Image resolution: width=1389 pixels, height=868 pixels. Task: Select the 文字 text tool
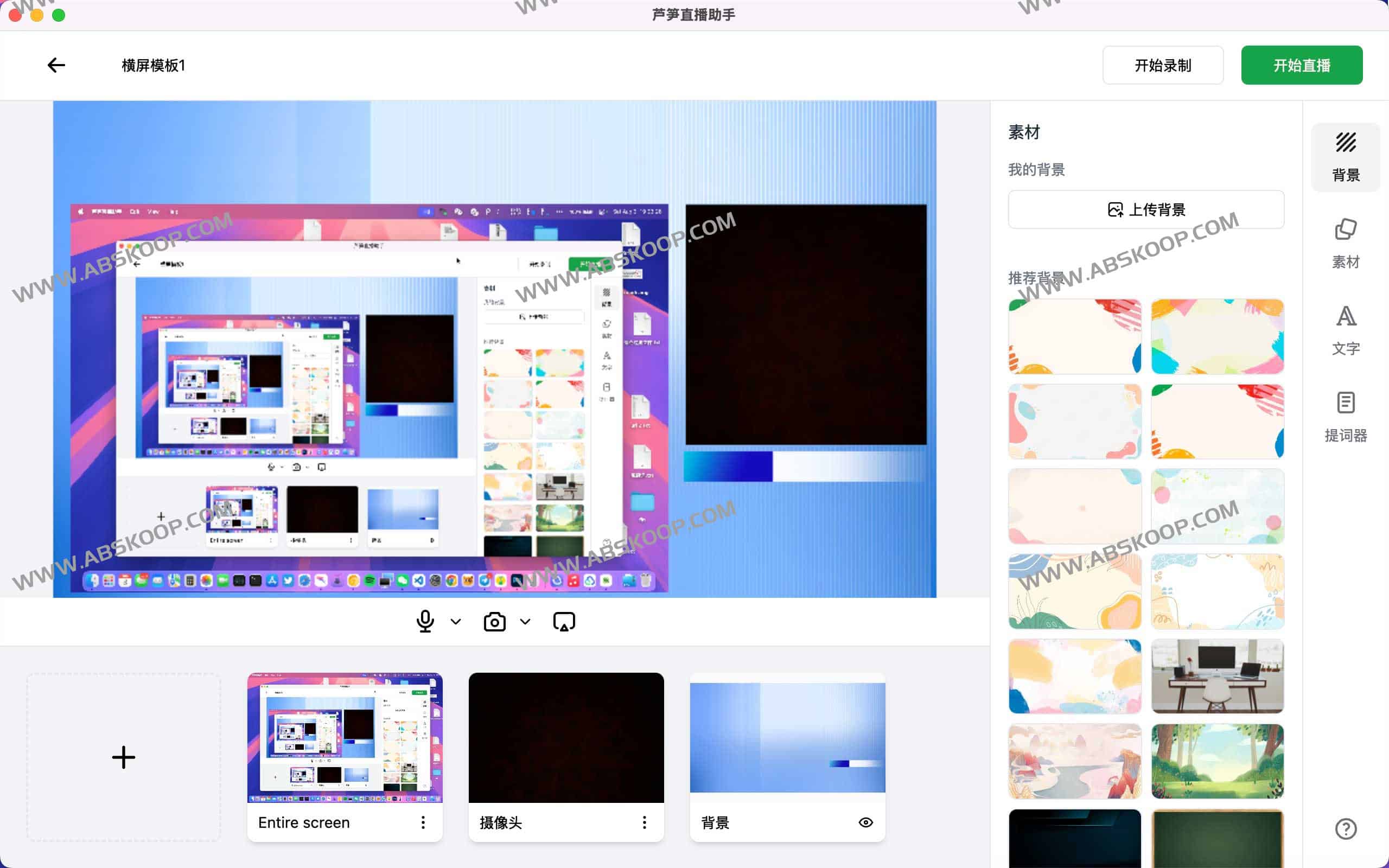point(1345,331)
